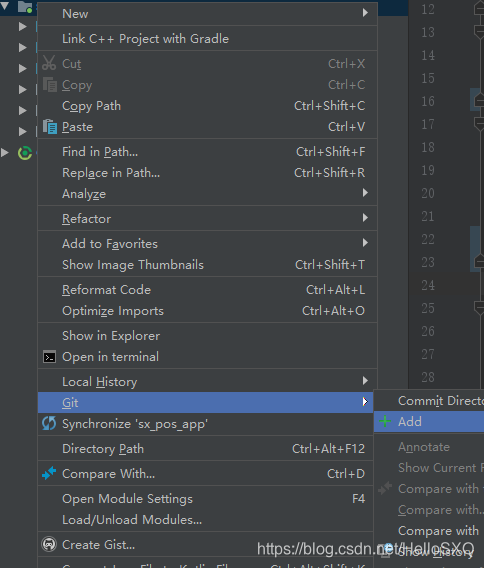The width and height of the screenshot is (484, 568).
Task: Collapse the top project folder arrow
Action: tap(4, 5)
